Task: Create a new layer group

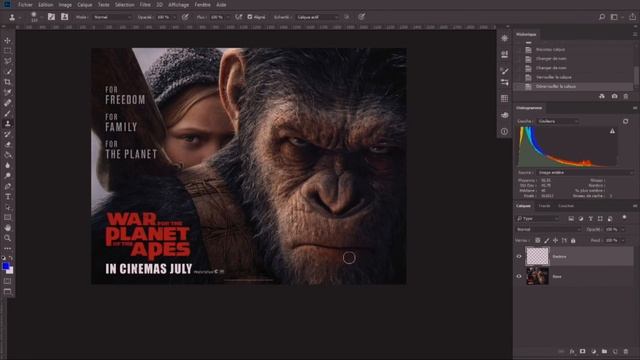Action: click(604, 351)
